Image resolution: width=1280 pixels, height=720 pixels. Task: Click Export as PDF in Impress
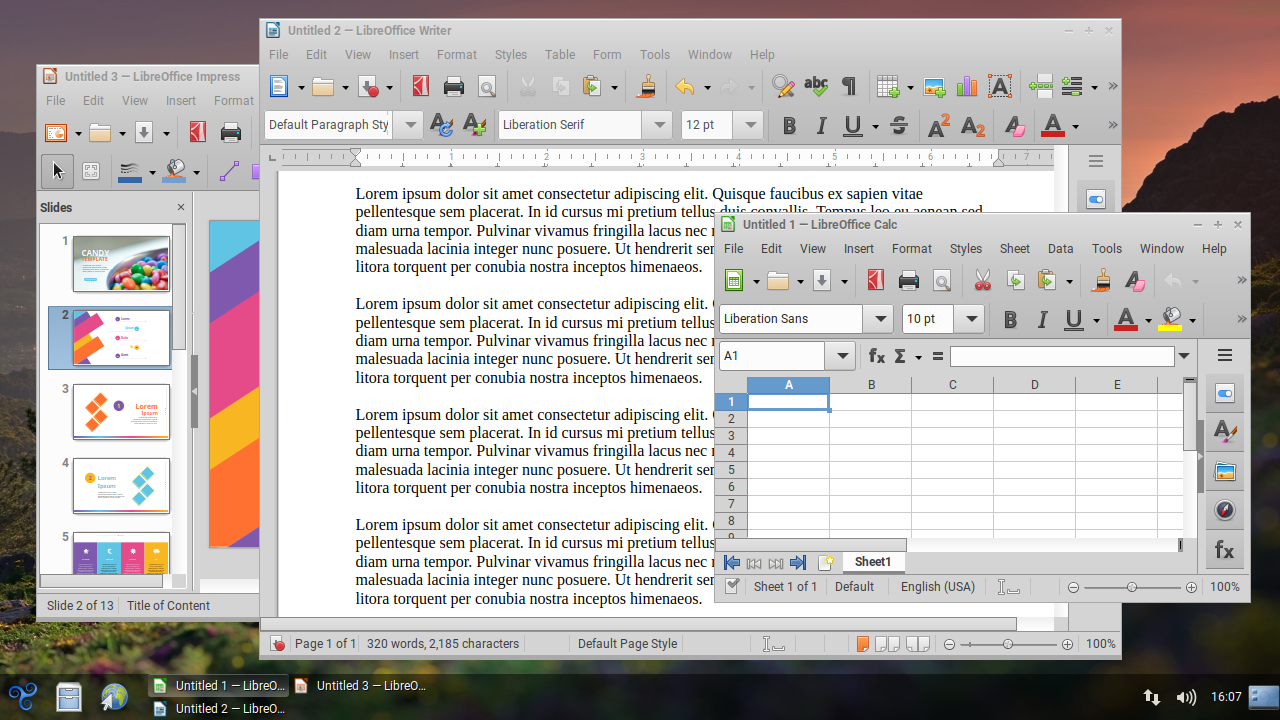pos(198,132)
